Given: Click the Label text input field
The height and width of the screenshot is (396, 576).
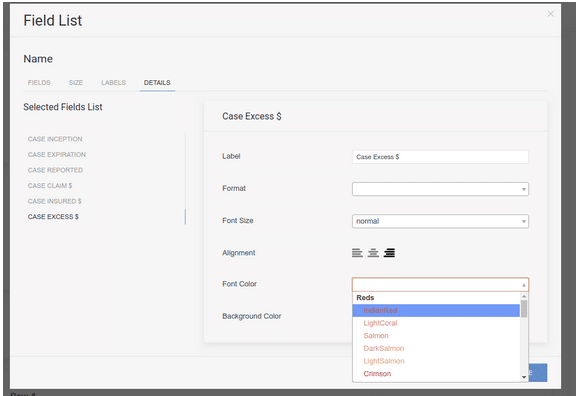Looking at the screenshot, I should 440,157.
